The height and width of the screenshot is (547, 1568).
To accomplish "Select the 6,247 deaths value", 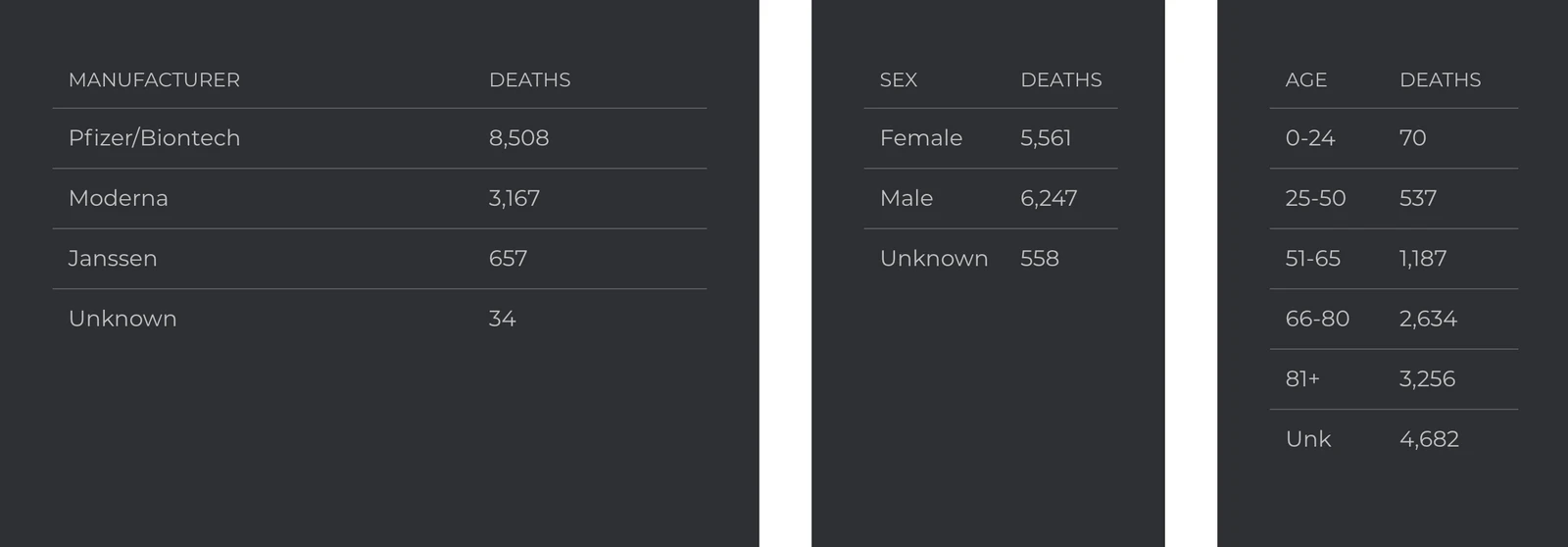I will click(1049, 198).
